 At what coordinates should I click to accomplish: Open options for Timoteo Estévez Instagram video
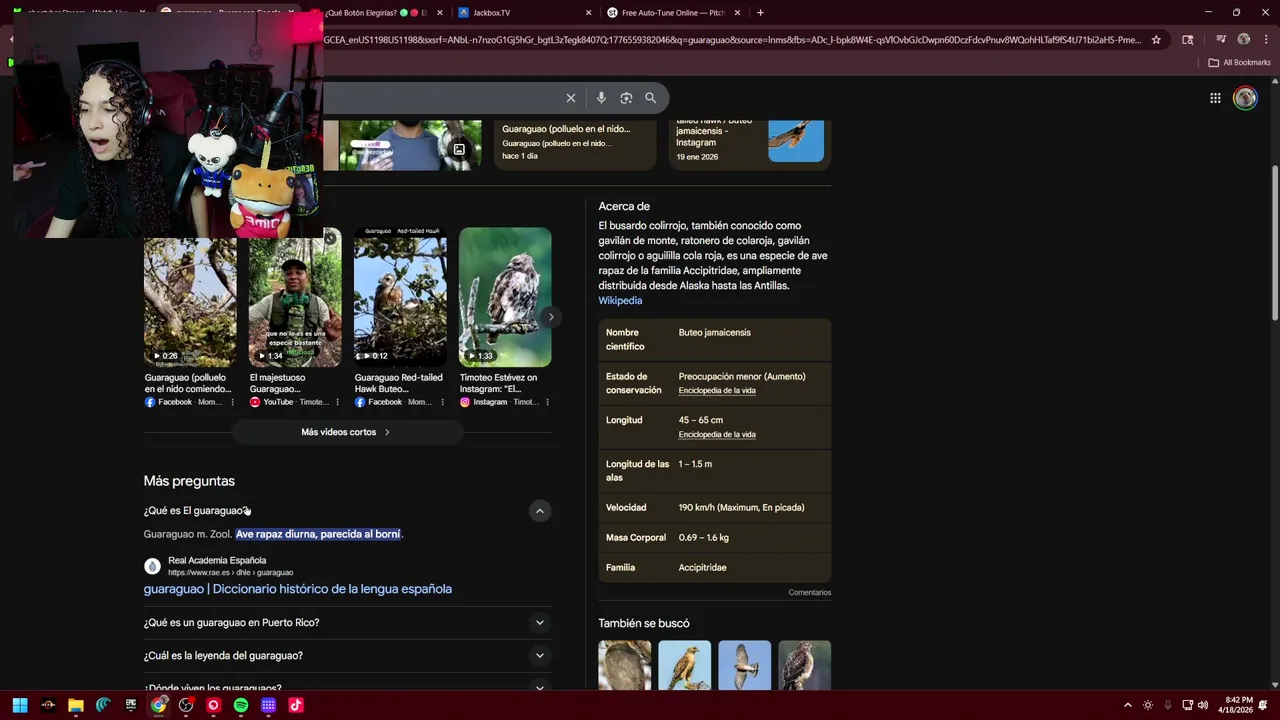[x=547, y=402]
